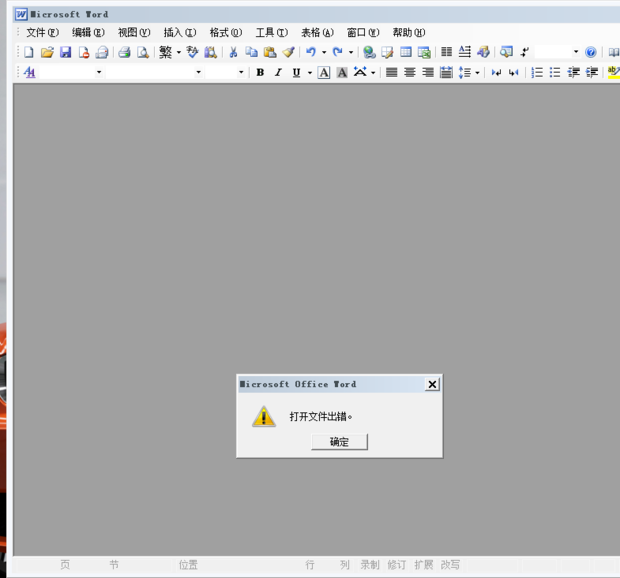Toggle character border A
Viewport: 620px width, 578px height.
[324, 72]
